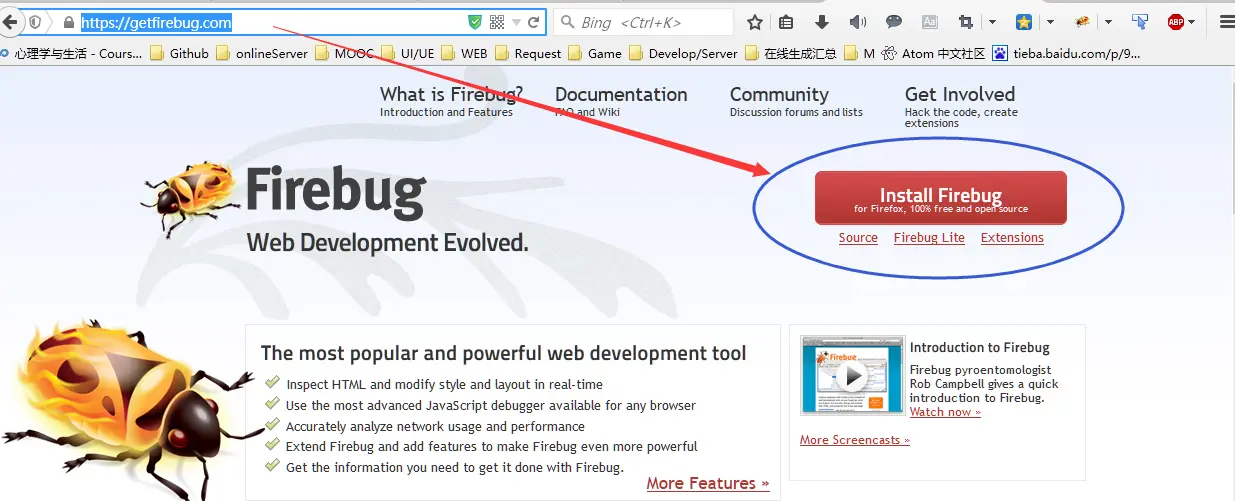Image resolution: width=1235 pixels, height=501 pixels.
Task: Open the QR code icon in address bar
Action: tap(497, 22)
